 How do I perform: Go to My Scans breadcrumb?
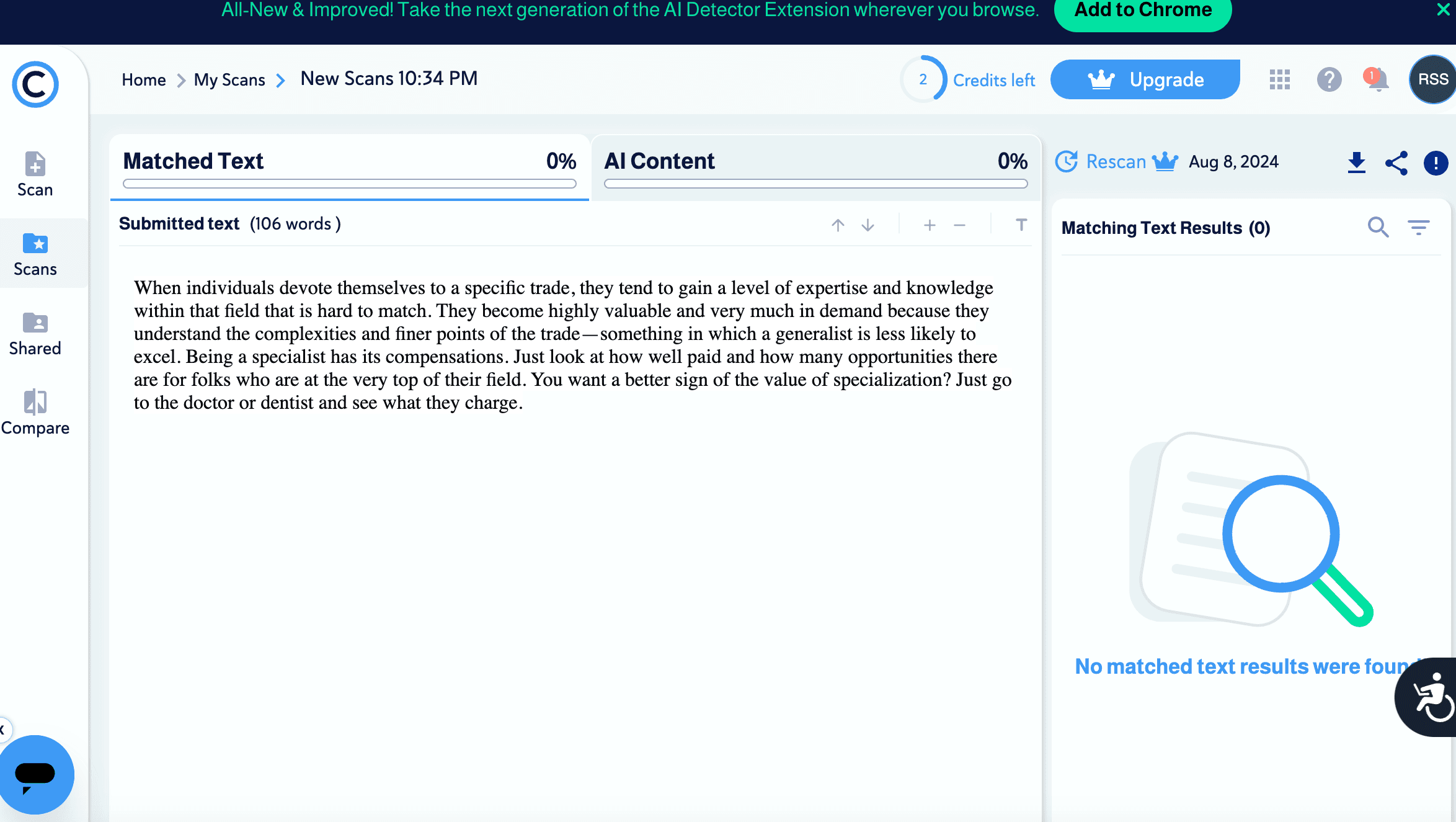(229, 80)
